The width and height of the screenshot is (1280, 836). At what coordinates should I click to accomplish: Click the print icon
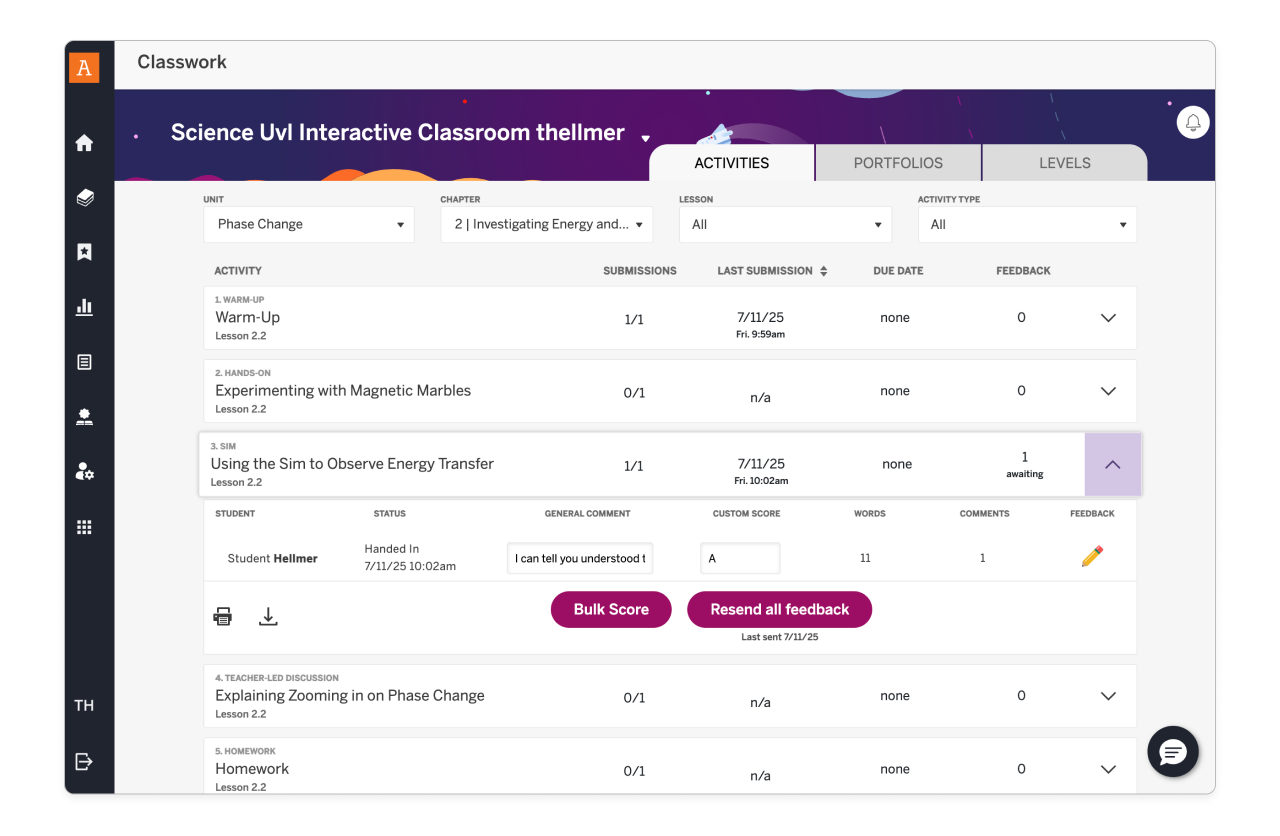pyautogui.click(x=223, y=617)
